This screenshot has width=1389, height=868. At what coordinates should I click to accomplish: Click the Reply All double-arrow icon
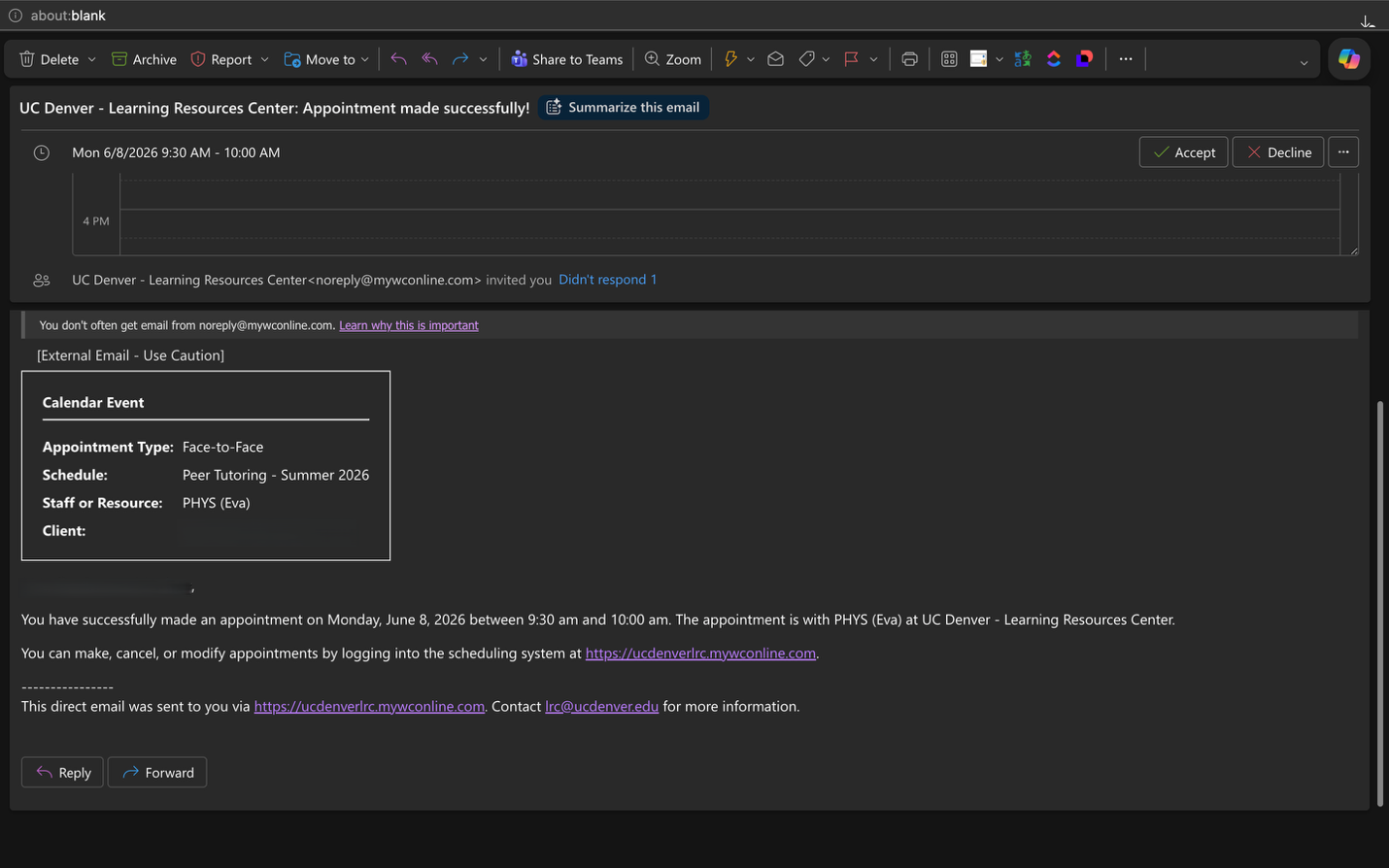pyautogui.click(x=429, y=59)
